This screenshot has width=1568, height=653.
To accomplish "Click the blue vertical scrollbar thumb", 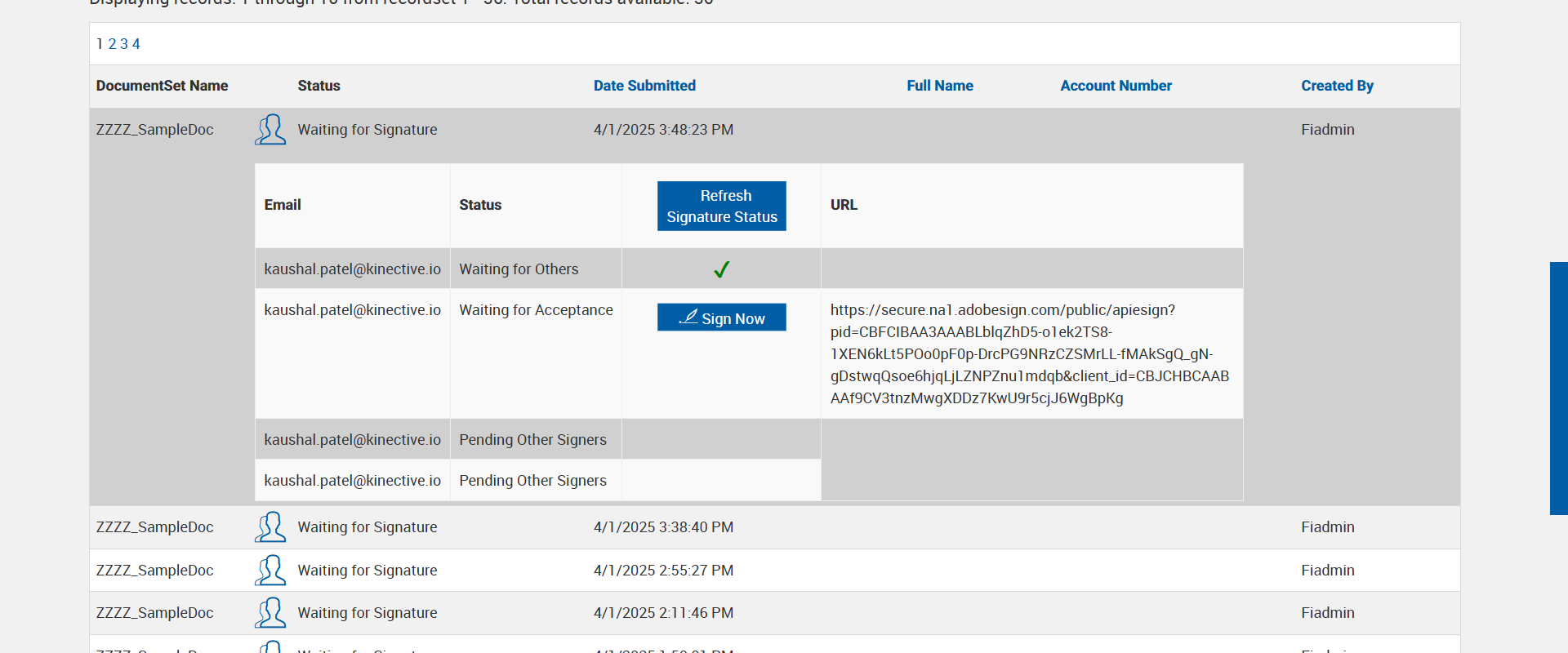I will pyautogui.click(x=1558, y=388).
